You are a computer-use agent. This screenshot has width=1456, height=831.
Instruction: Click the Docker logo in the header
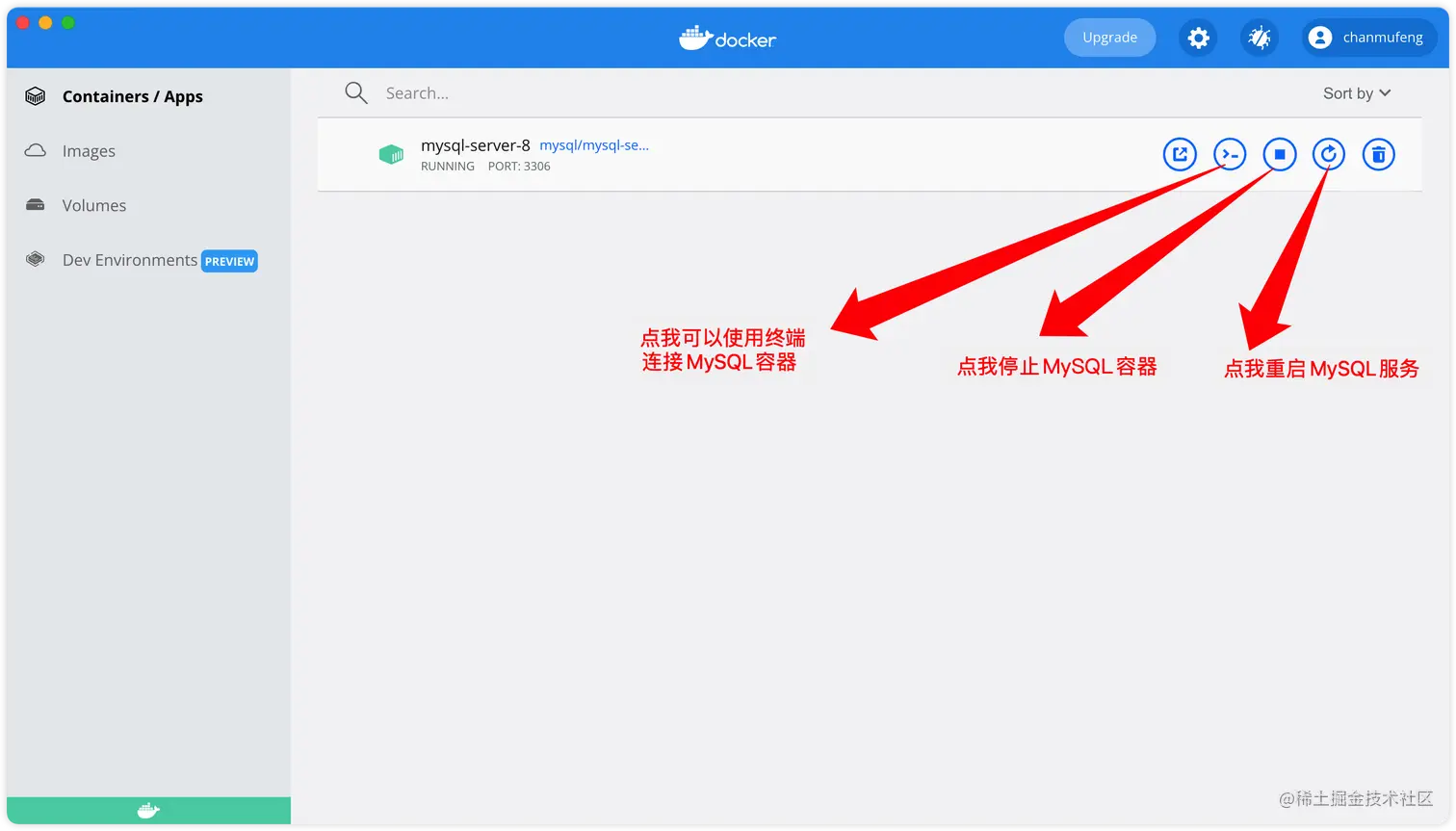coord(727,38)
